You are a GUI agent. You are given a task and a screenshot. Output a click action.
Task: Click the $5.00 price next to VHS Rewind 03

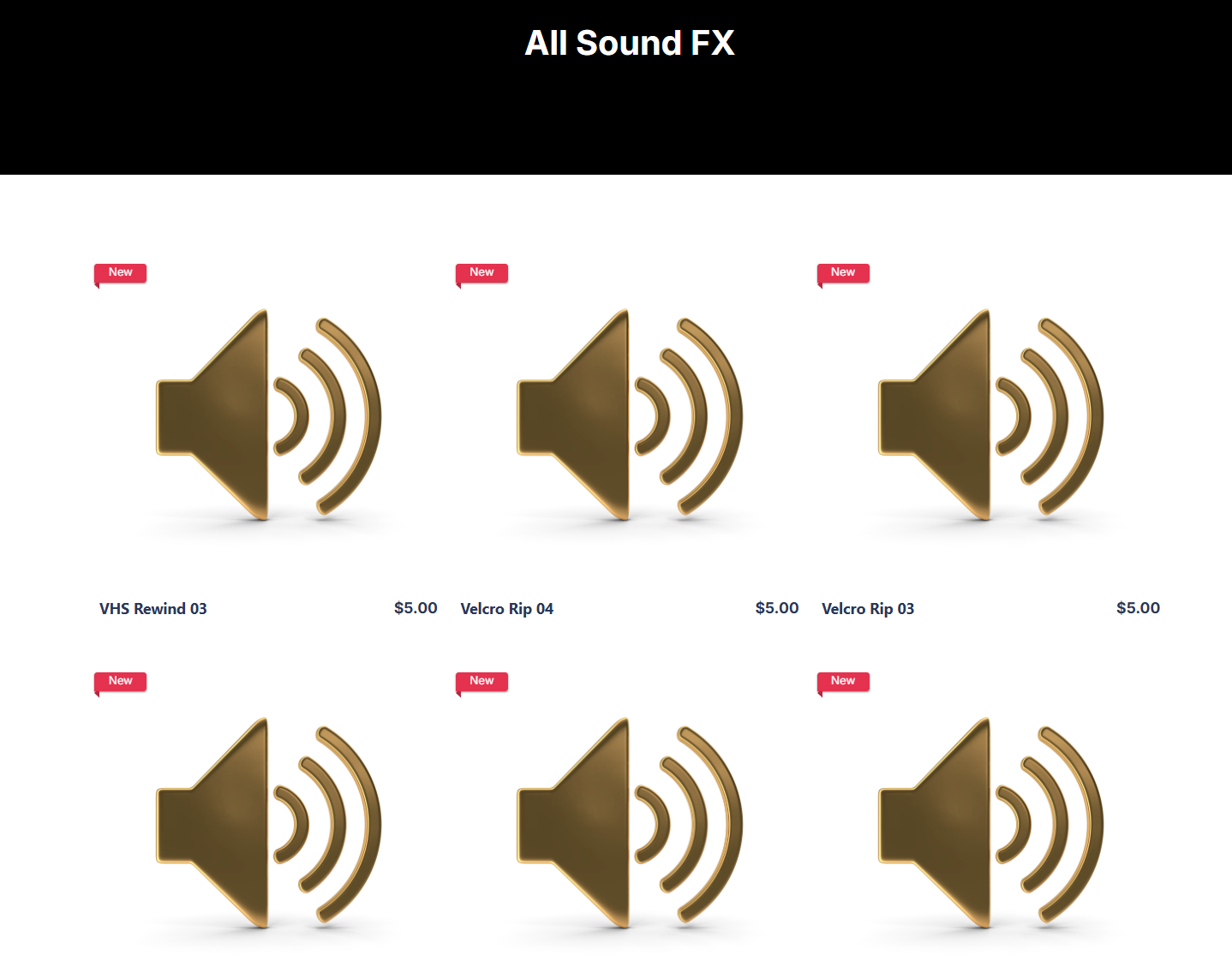[416, 607]
